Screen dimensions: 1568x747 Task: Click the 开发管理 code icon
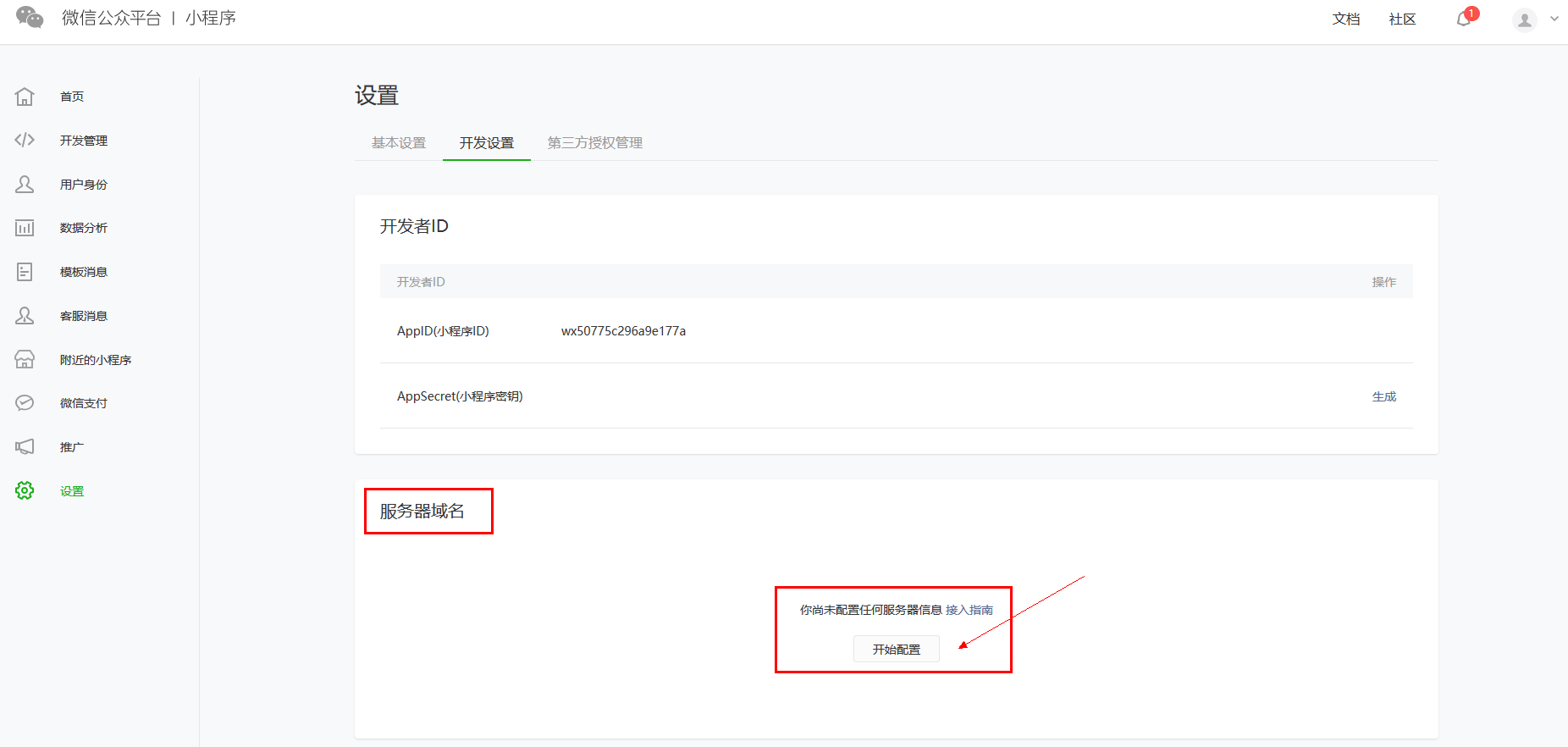[25, 140]
